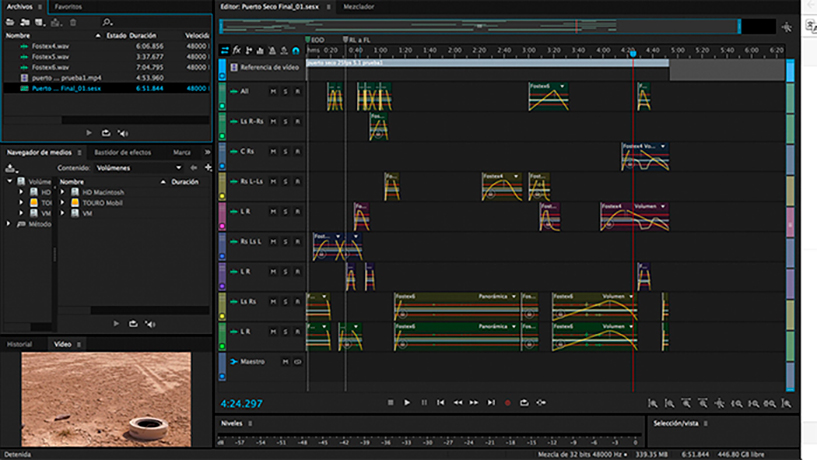Click the search icon in Archivos panel
The image size is (817, 460).
click(107, 22)
